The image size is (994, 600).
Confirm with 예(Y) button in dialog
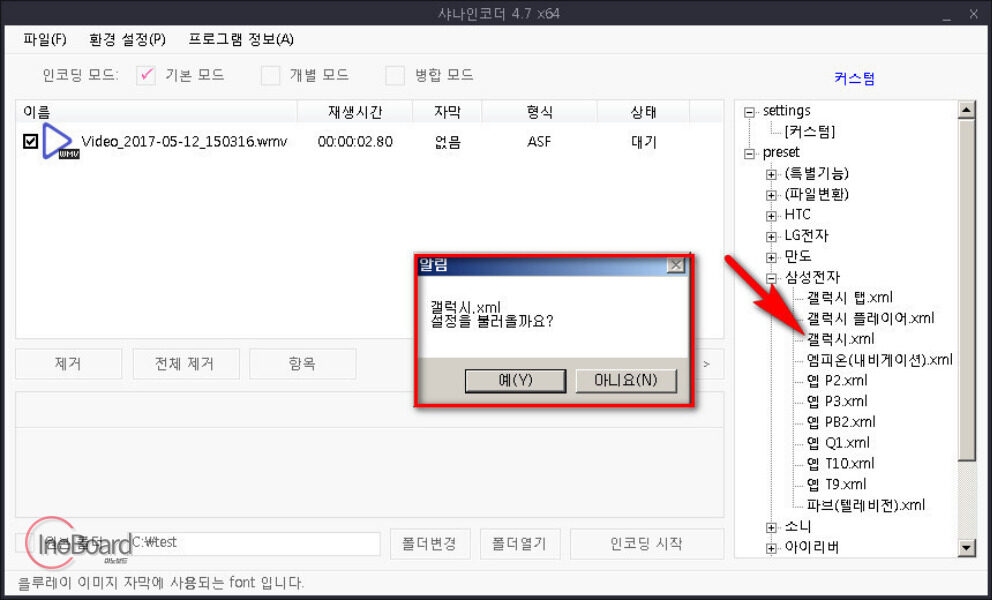[515, 381]
